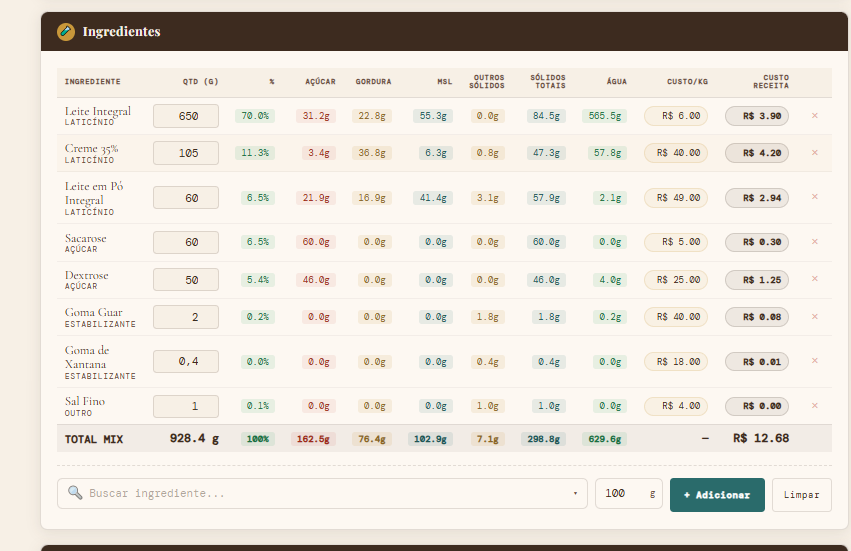The image size is (851, 551).
Task: Click the Dextrose quantity input
Action: (x=186, y=280)
